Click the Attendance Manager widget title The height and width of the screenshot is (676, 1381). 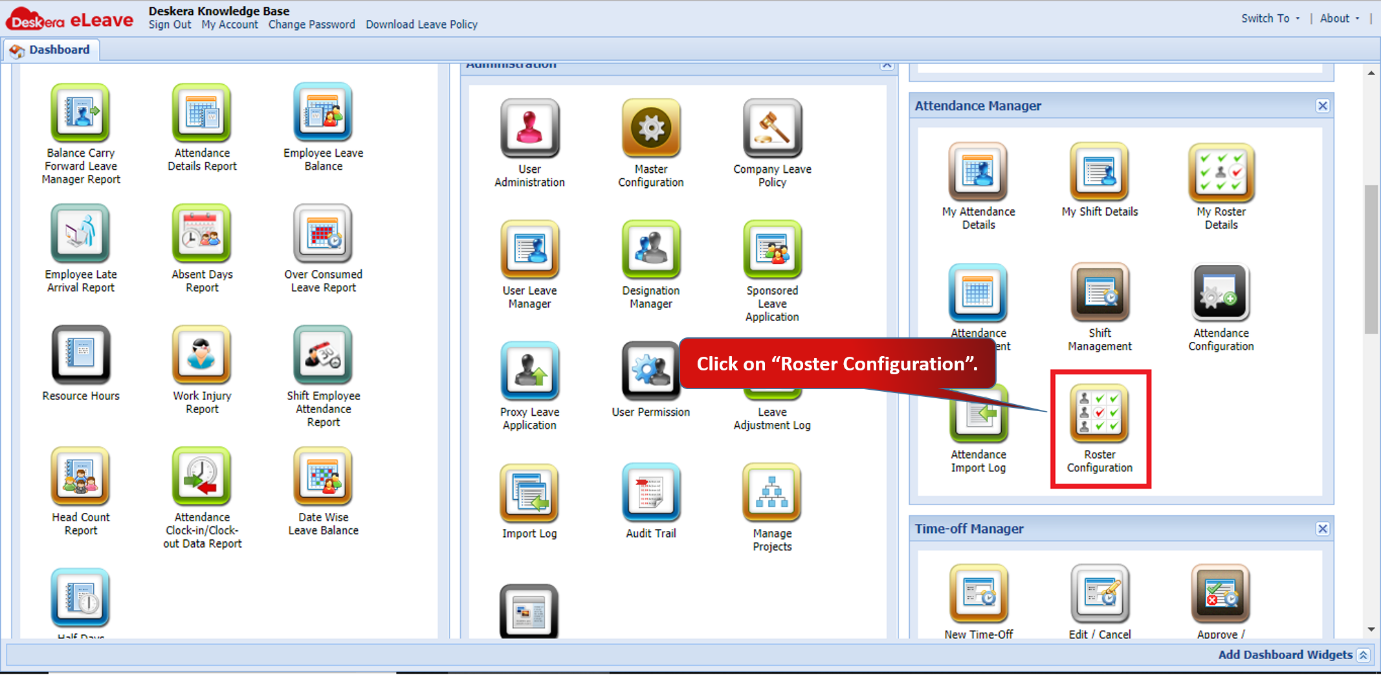tap(978, 106)
